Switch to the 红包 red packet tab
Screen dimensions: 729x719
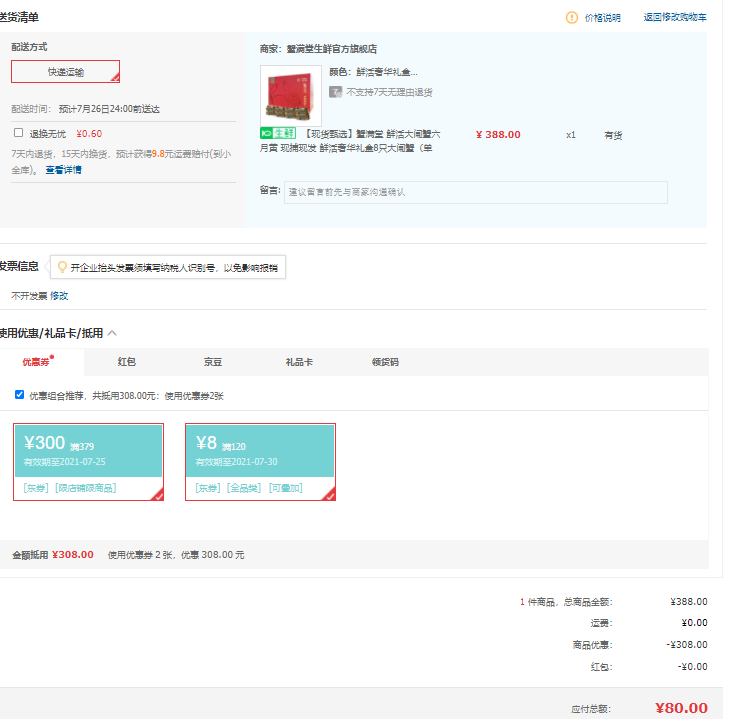pyautogui.click(x=126, y=362)
